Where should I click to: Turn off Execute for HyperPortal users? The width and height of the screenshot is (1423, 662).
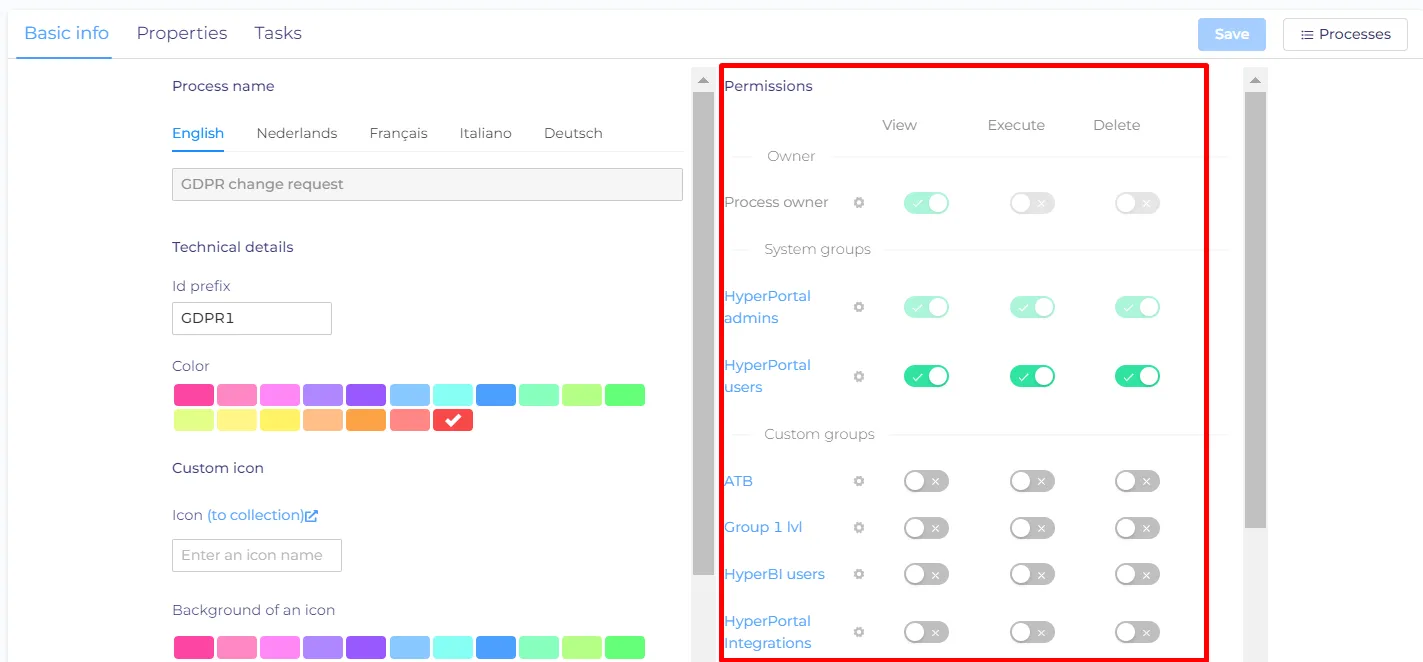(x=1032, y=376)
